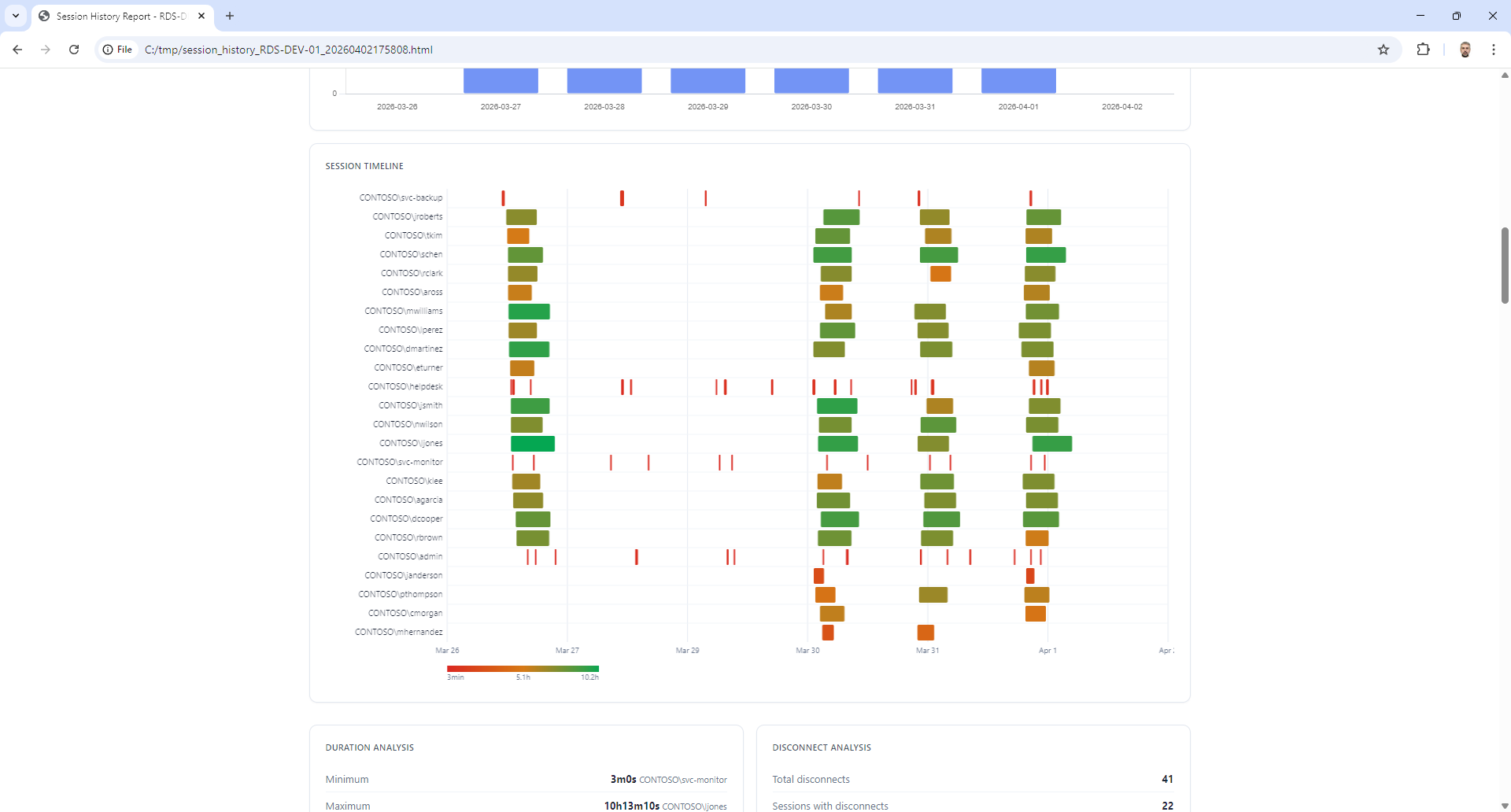This screenshot has width=1511, height=812.
Task: Click CONTOSO\schen green session bar on Apr 1
Action: [x=1046, y=255]
